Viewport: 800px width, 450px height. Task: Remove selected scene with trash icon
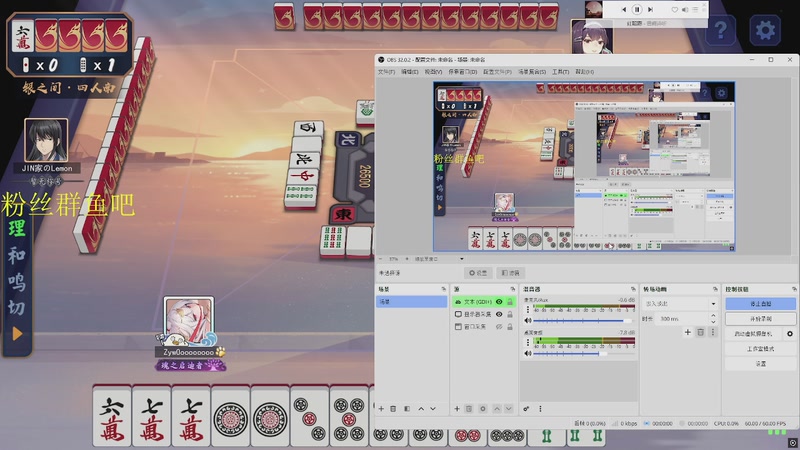pyautogui.click(x=393, y=409)
